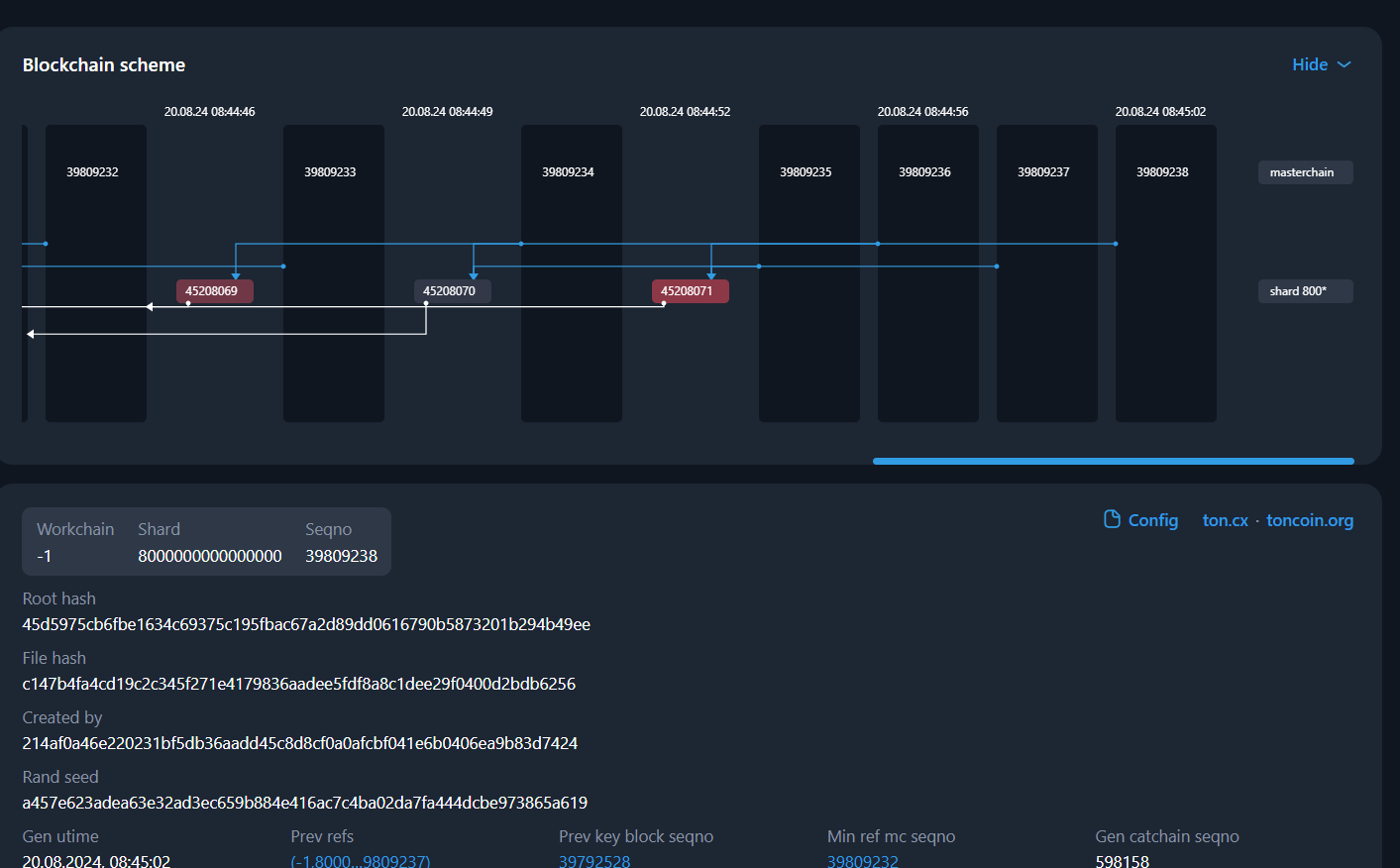
Task: Click the Rand seed hash value
Action: pyautogui.click(x=305, y=803)
